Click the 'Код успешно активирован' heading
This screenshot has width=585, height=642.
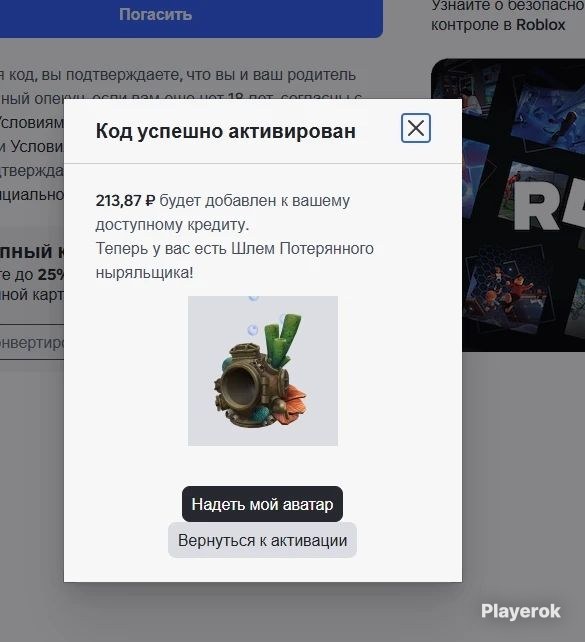pos(226,131)
